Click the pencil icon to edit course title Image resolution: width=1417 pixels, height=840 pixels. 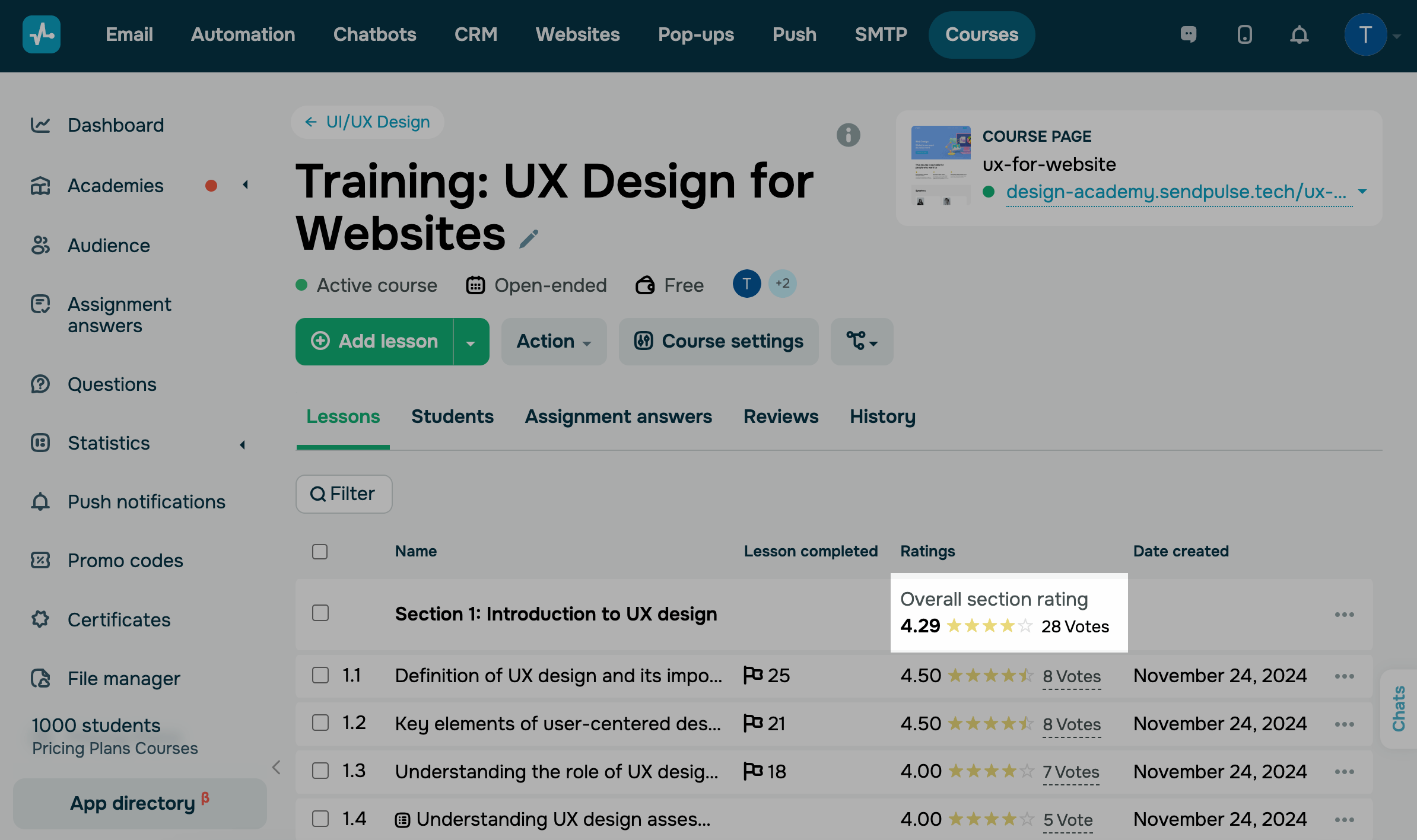(x=528, y=238)
